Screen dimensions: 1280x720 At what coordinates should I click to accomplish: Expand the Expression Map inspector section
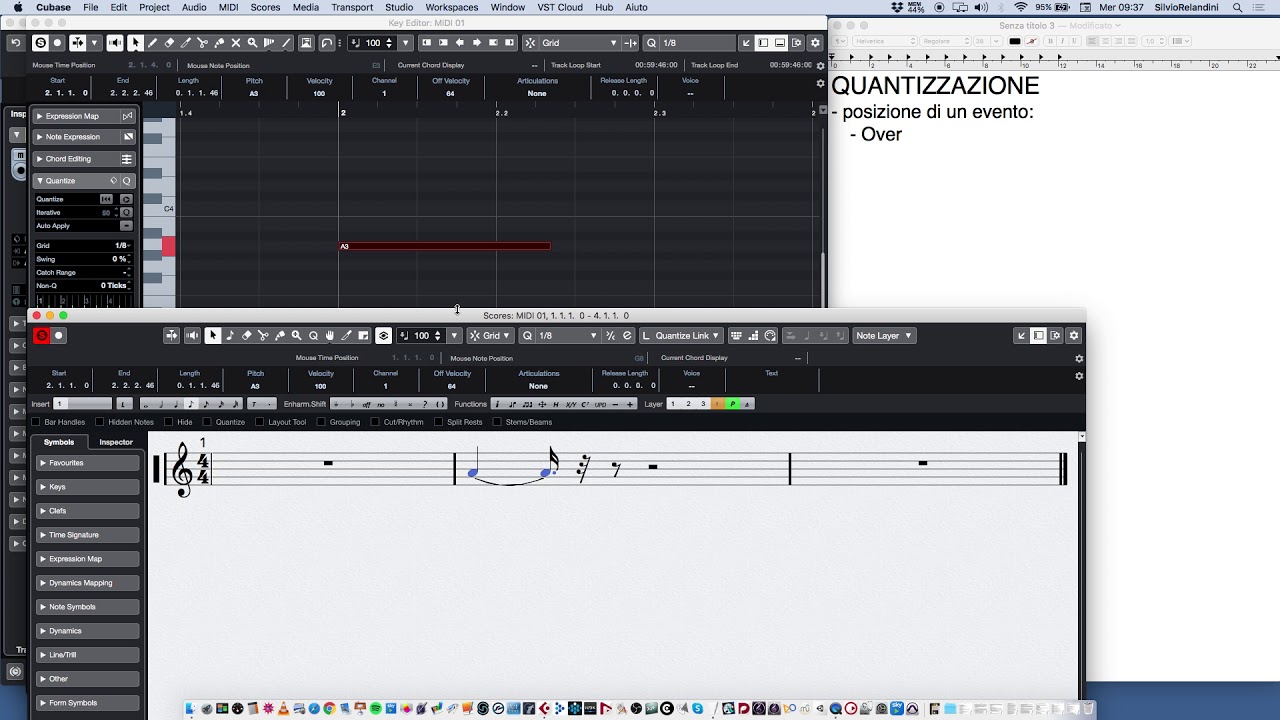click(x=40, y=116)
